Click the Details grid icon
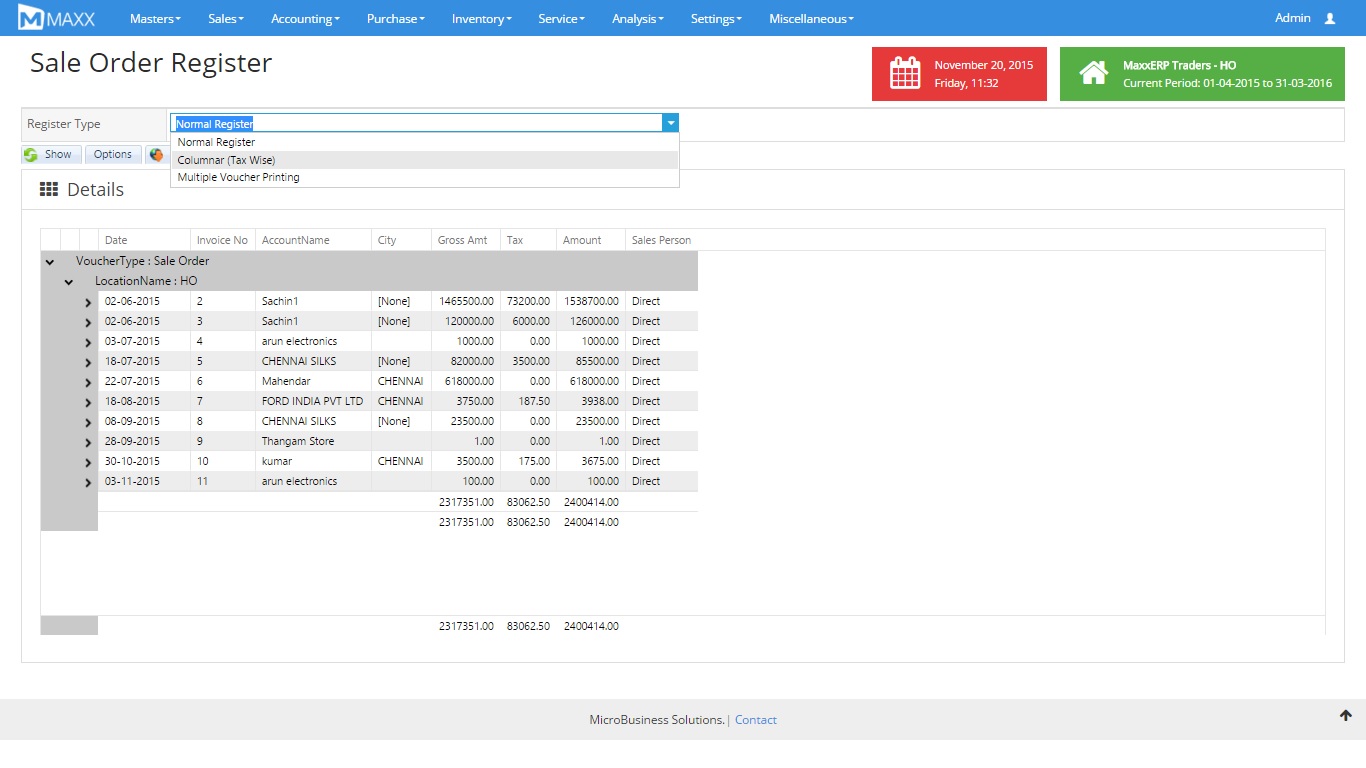The width and height of the screenshot is (1366, 768). tap(48, 189)
